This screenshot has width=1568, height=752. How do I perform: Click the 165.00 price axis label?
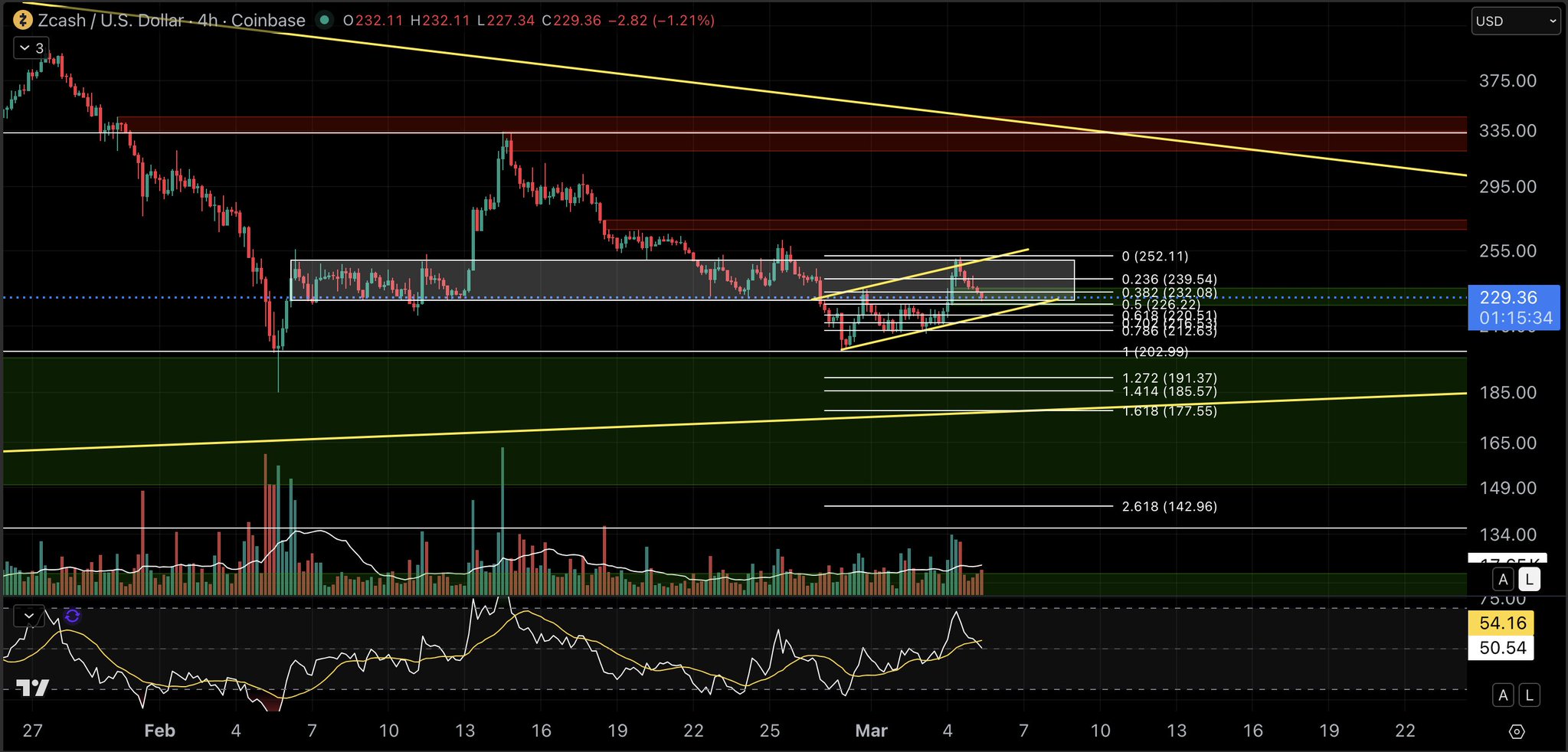tap(1507, 443)
